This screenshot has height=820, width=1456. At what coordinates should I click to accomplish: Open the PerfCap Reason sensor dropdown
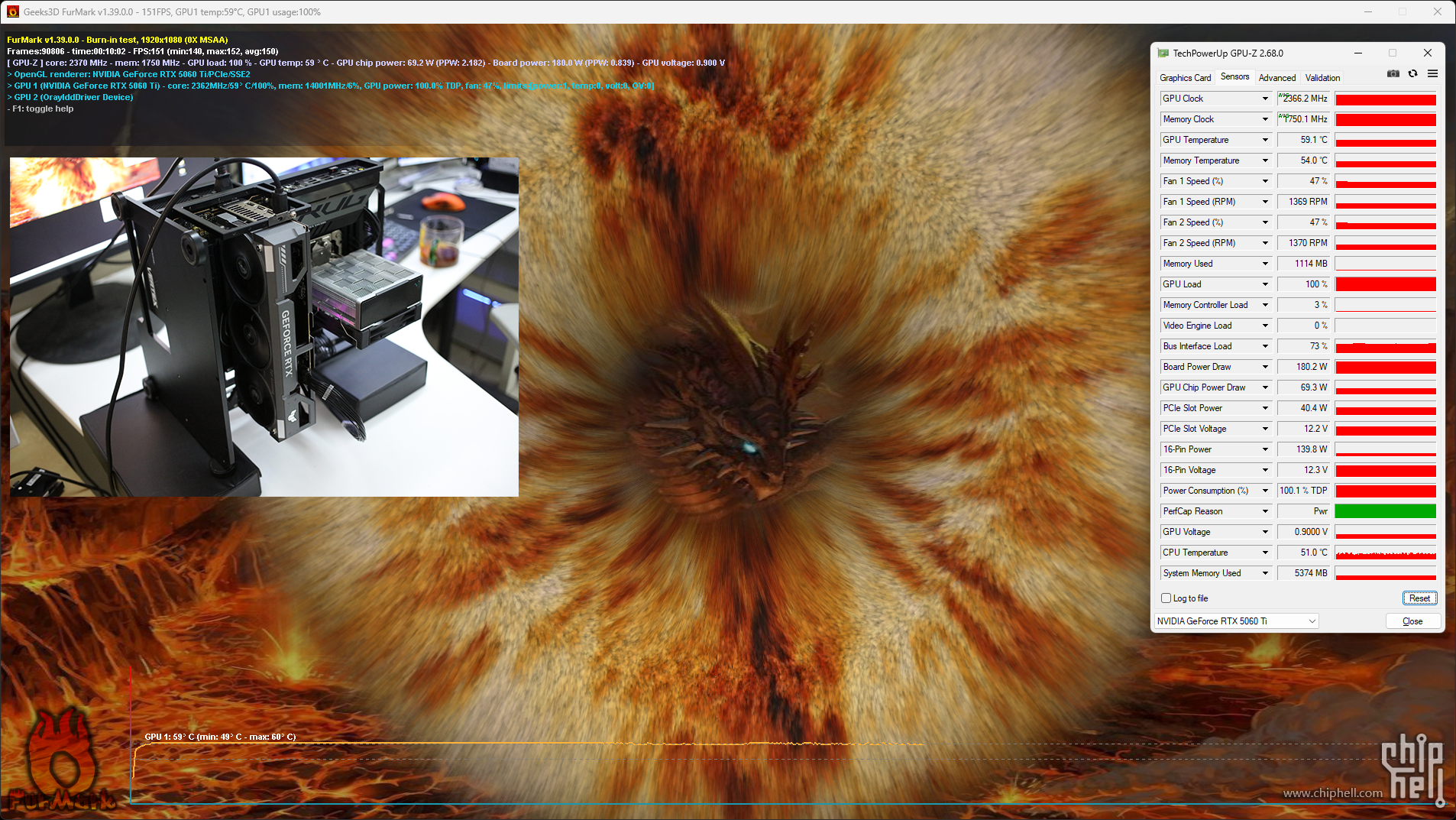[1265, 511]
